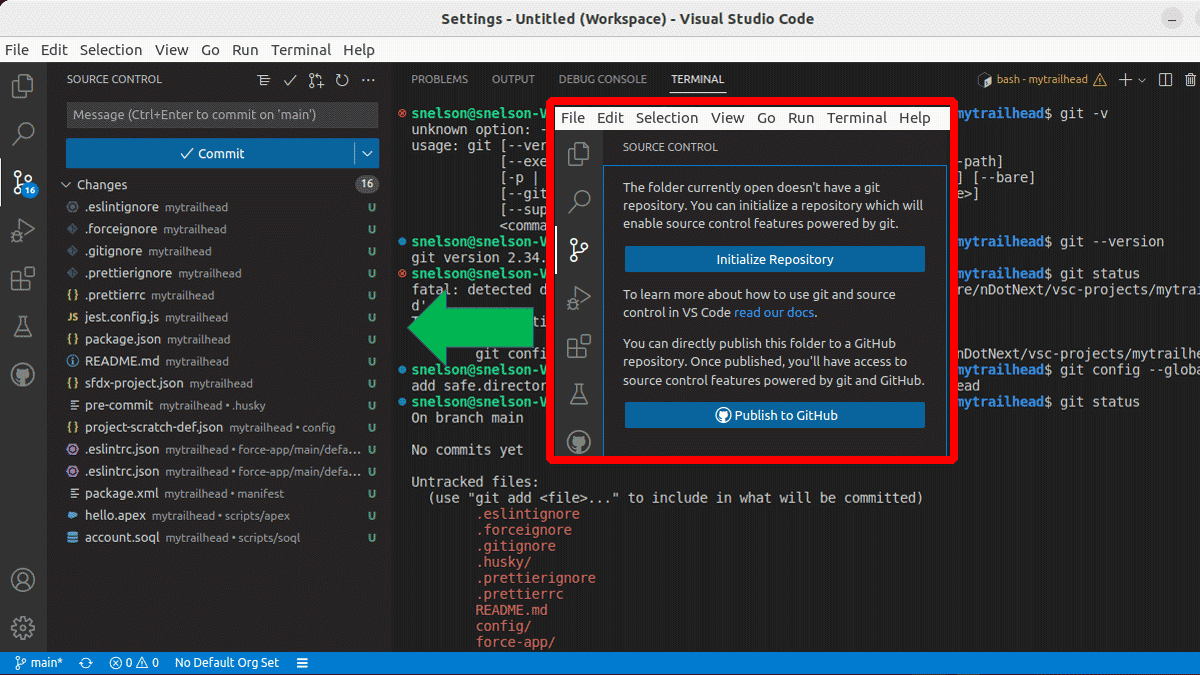Select hello.apex in Changes list

point(219,515)
